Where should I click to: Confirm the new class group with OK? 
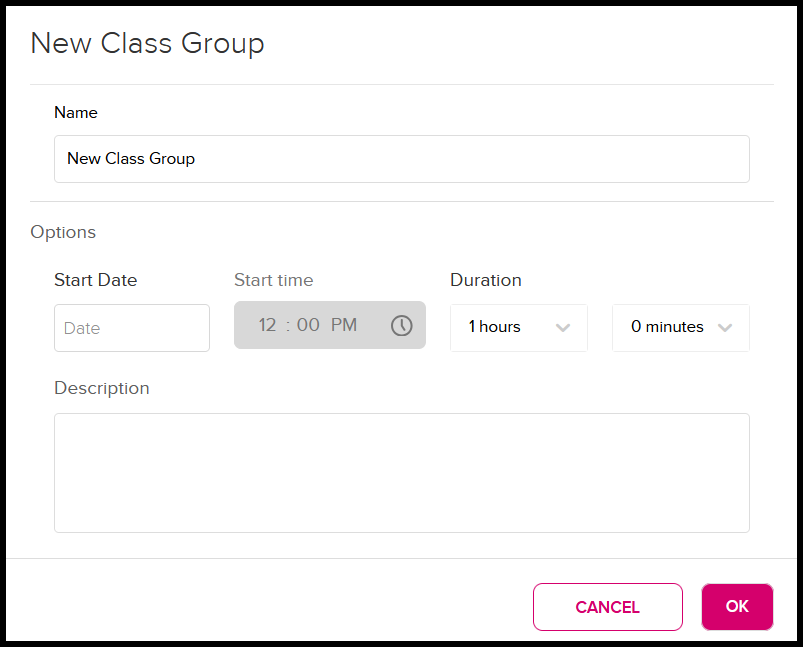[x=737, y=606]
